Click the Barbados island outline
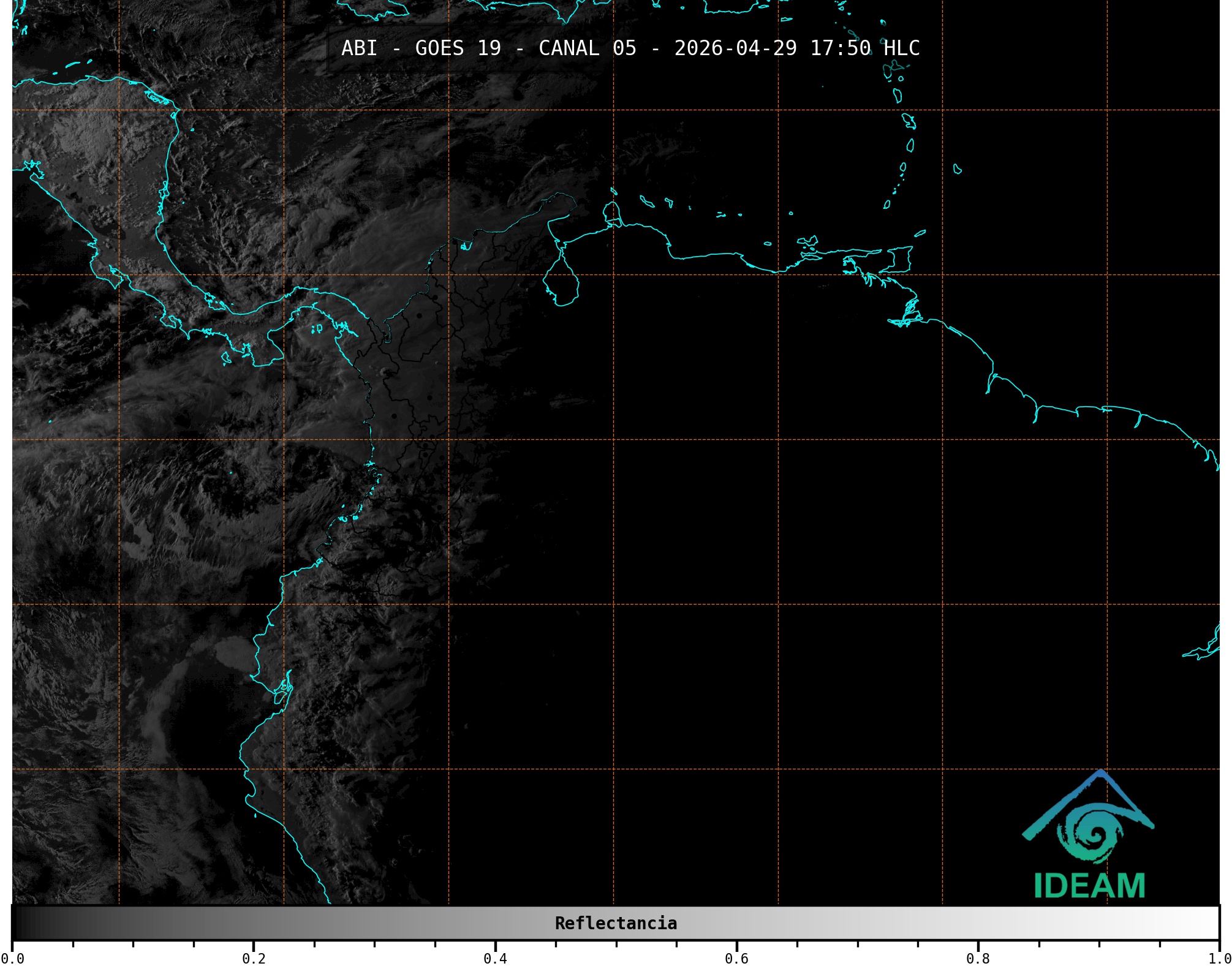Image resolution: width=1232 pixels, height=966 pixels. point(957,169)
